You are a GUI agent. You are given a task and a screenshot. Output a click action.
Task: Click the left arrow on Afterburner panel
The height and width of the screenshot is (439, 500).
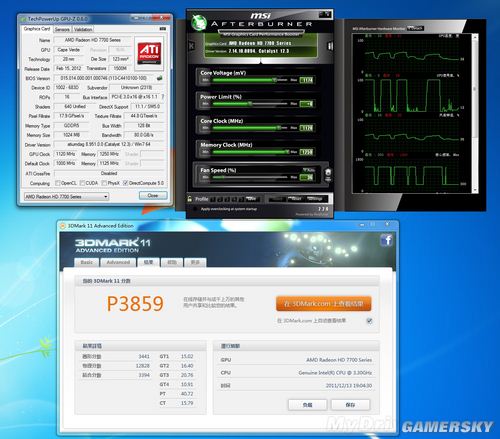coord(192,46)
